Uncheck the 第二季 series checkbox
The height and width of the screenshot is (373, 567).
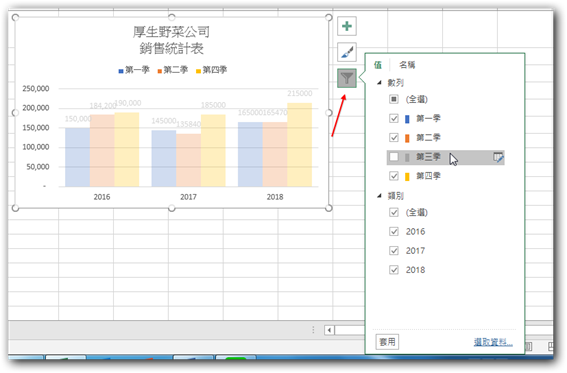tap(394, 137)
